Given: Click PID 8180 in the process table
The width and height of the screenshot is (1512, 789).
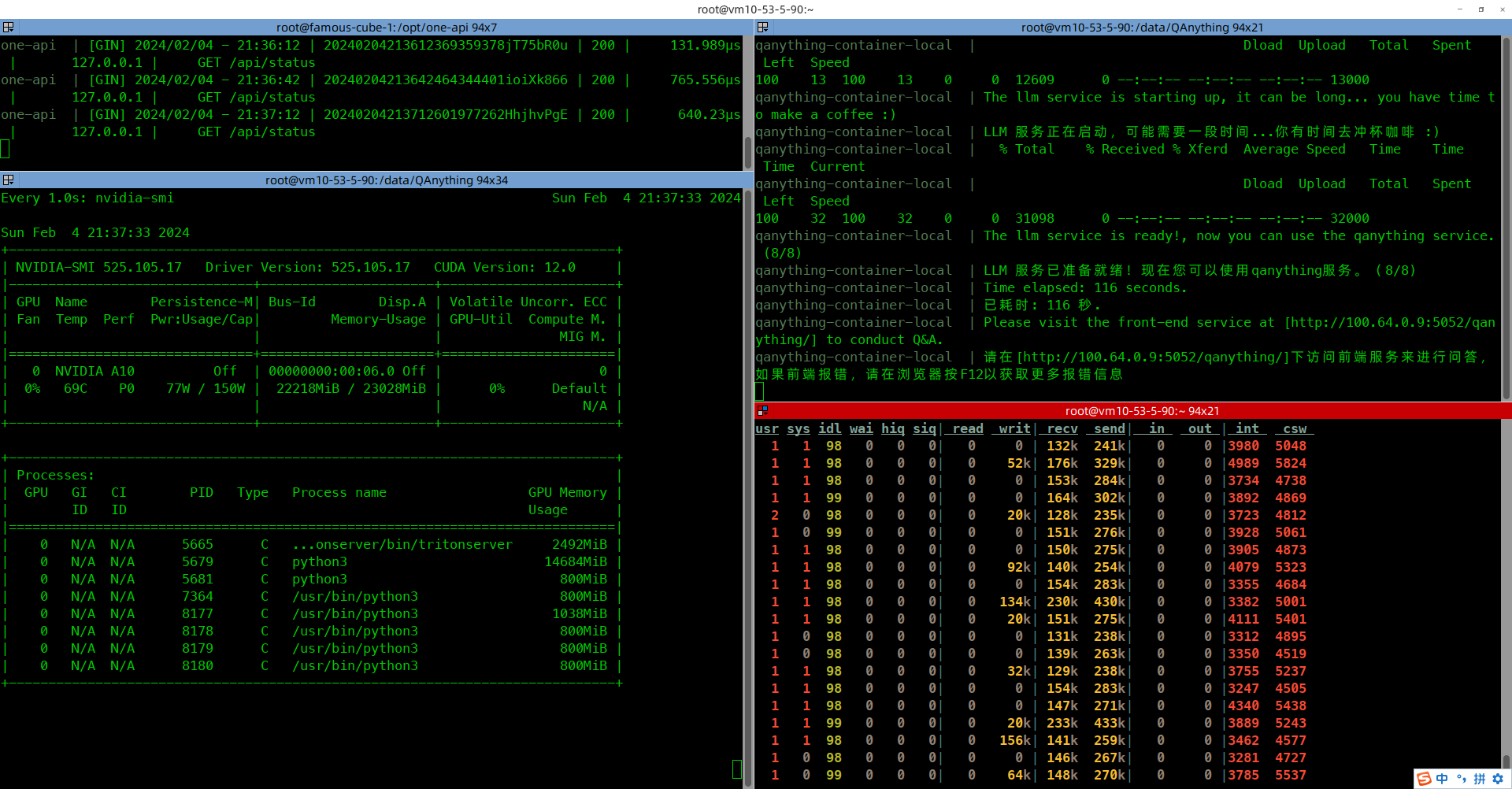Looking at the screenshot, I should (198, 666).
